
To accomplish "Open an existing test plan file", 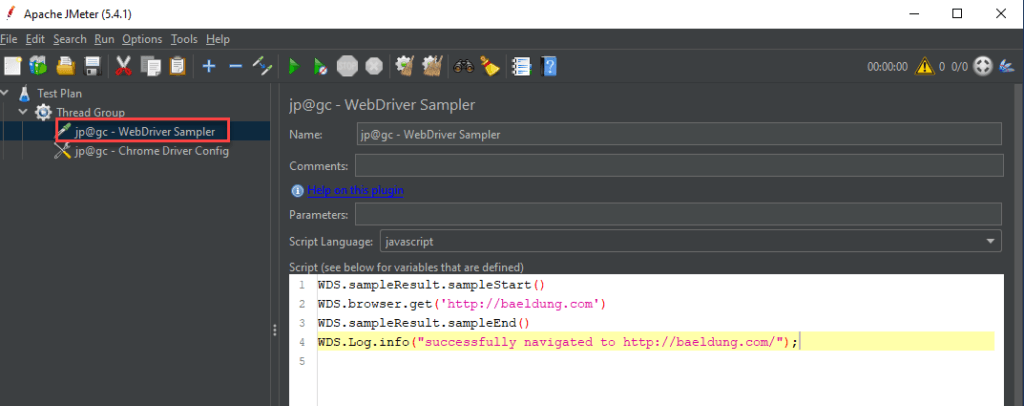I will 65,66.
